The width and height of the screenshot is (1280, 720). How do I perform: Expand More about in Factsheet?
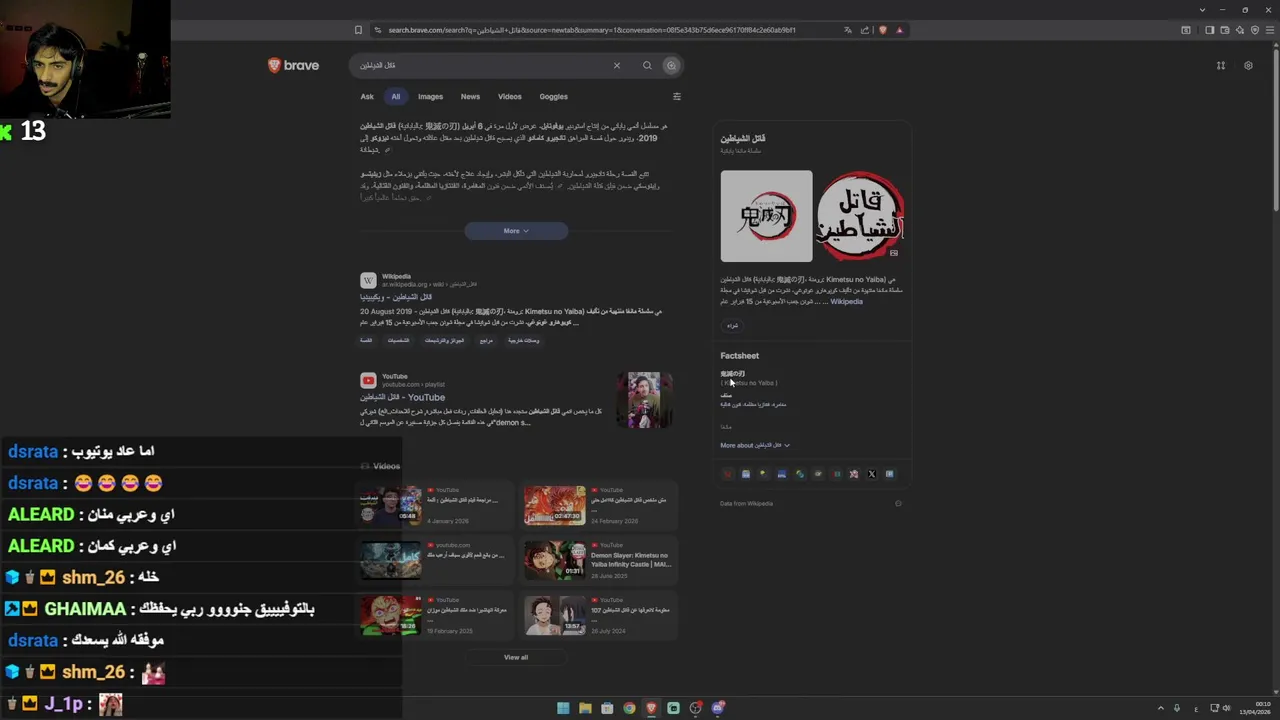(755, 445)
